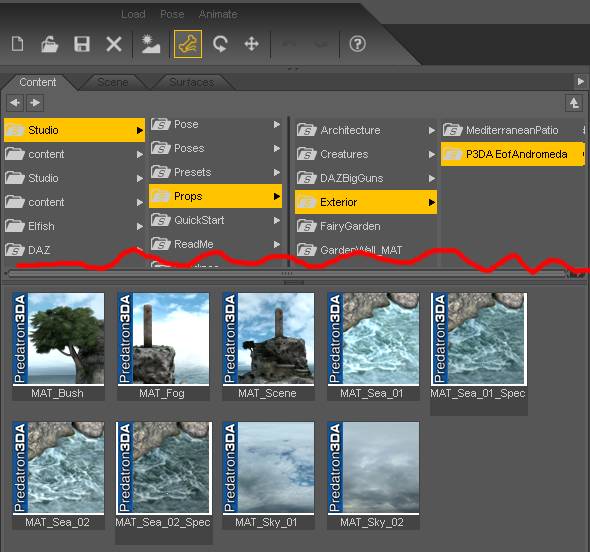Open the Poses folder
The image size is (590, 552).
coord(215,148)
